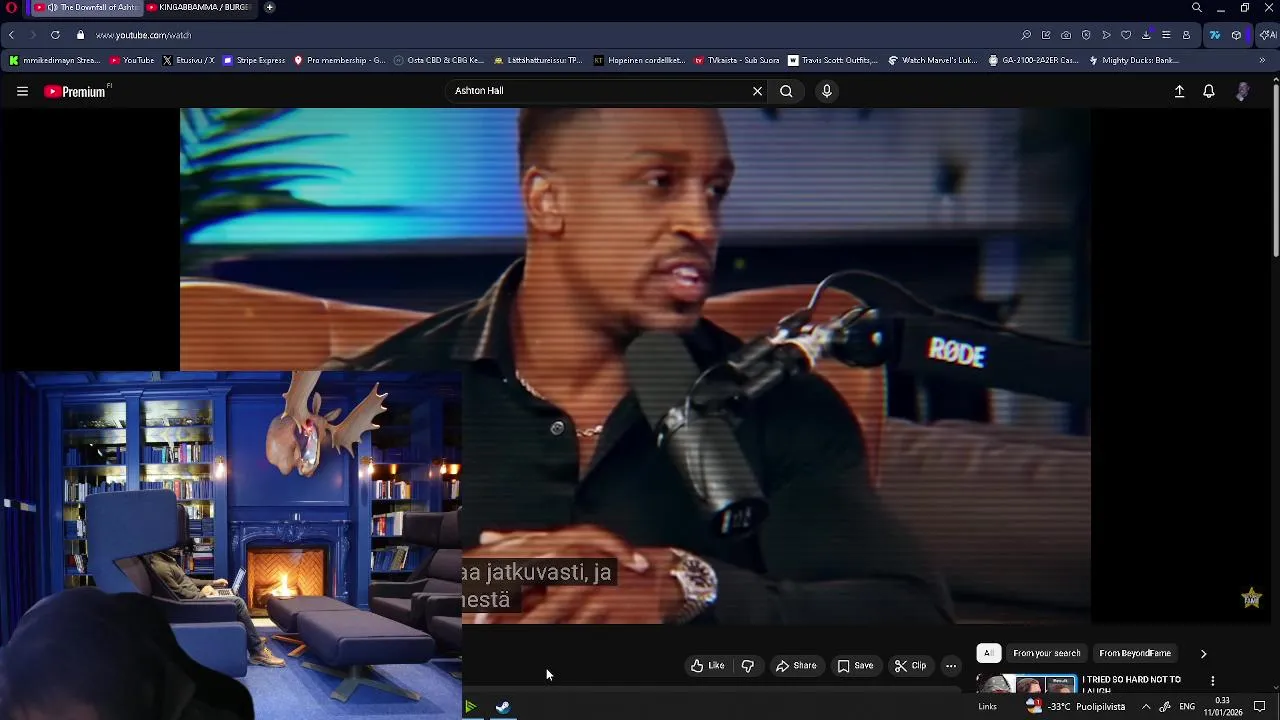Click the youtube.com/watch address bar
Image resolution: width=1280 pixels, height=720 pixels.
point(143,35)
